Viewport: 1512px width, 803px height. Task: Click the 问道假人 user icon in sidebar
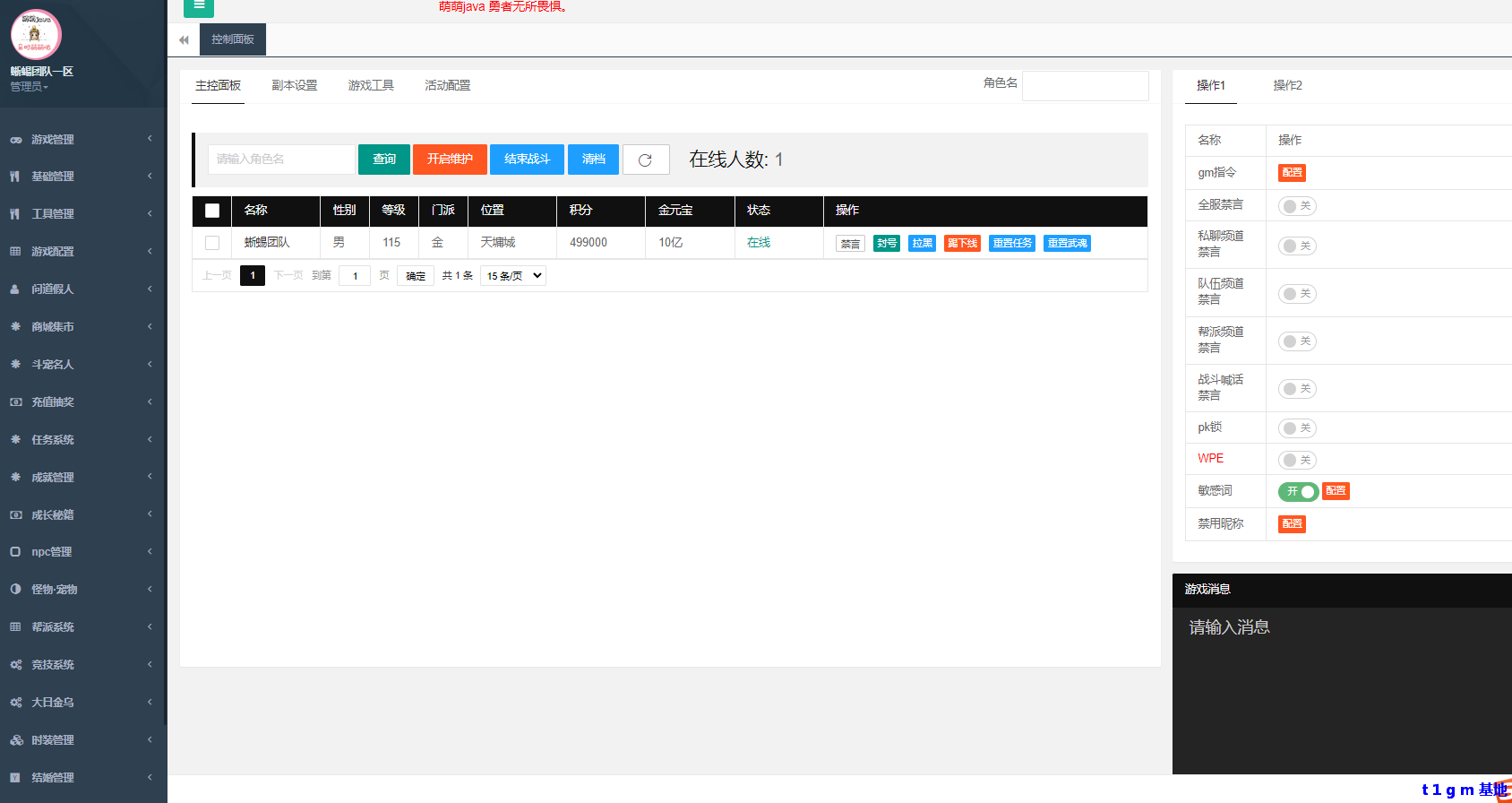pyautogui.click(x=15, y=289)
